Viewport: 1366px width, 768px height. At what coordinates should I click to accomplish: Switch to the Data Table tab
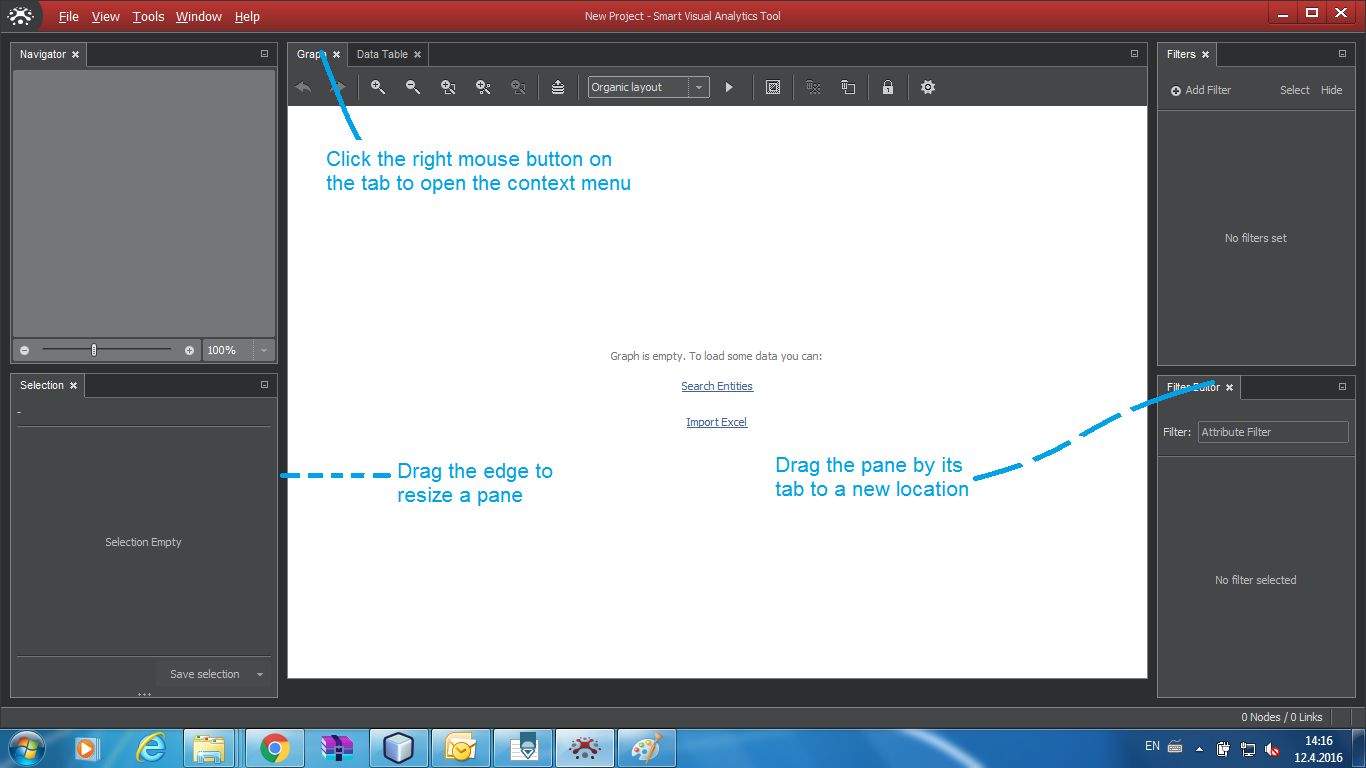[382, 54]
